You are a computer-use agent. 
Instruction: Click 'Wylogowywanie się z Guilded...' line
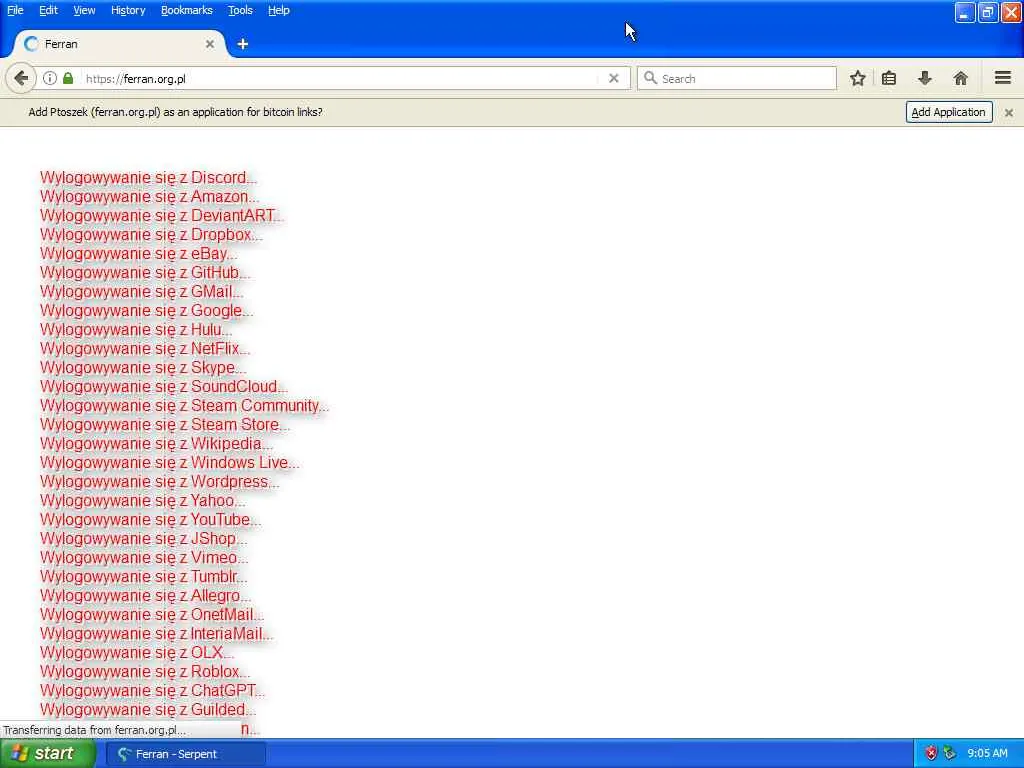[x=148, y=709]
